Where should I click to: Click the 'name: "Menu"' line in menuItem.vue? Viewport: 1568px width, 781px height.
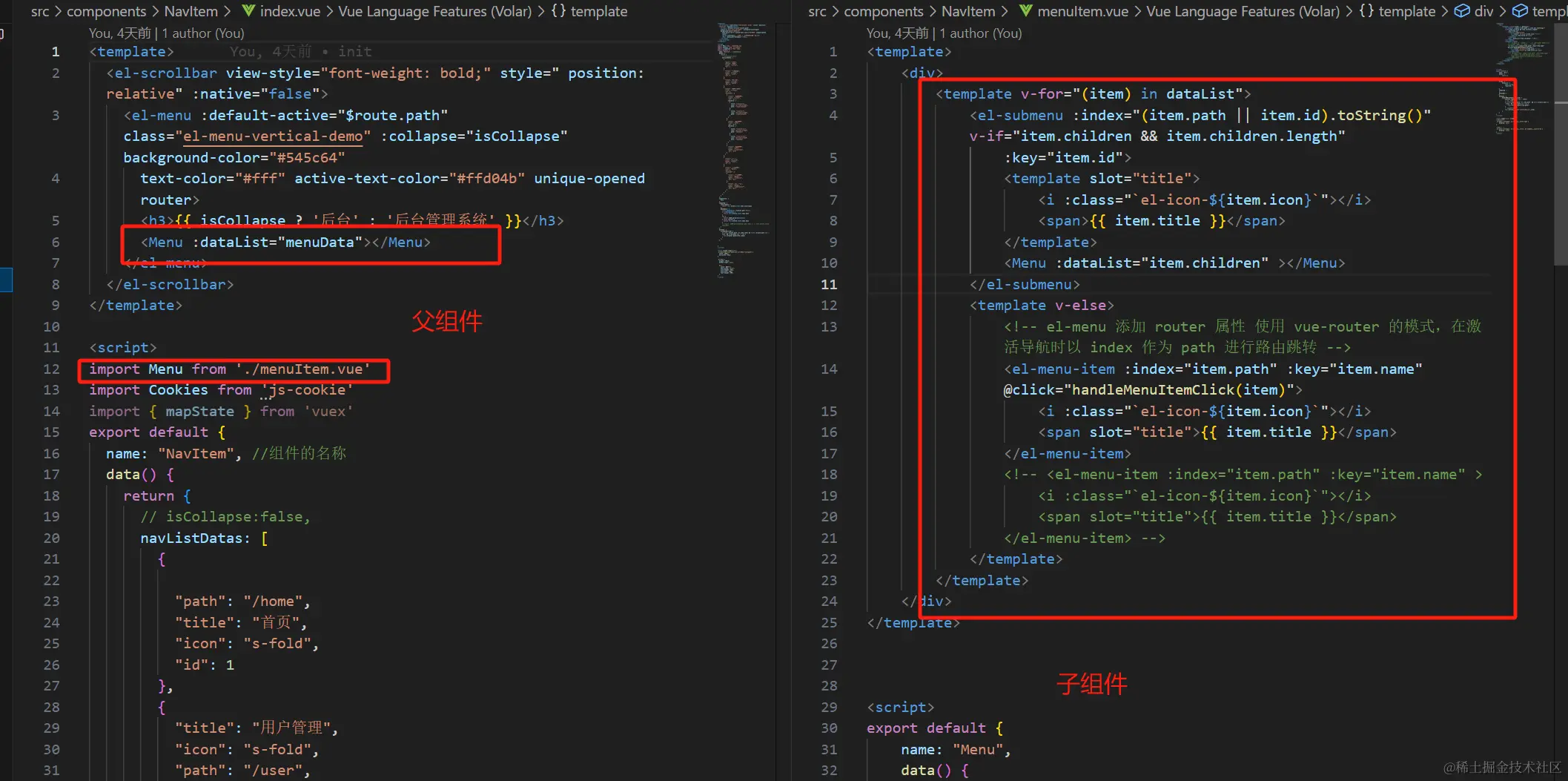click(x=956, y=750)
